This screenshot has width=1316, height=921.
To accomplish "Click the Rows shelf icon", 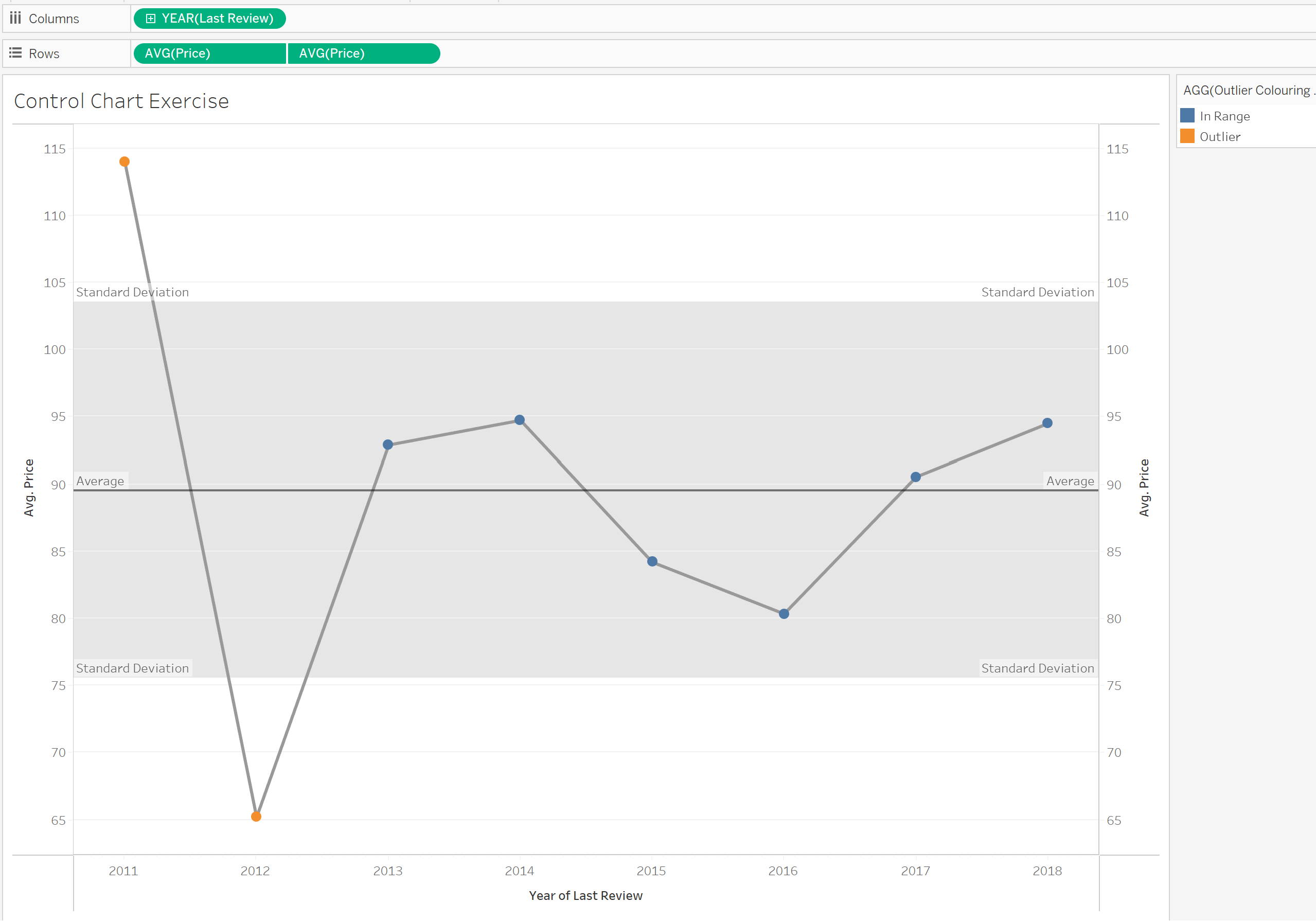I will point(15,54).
